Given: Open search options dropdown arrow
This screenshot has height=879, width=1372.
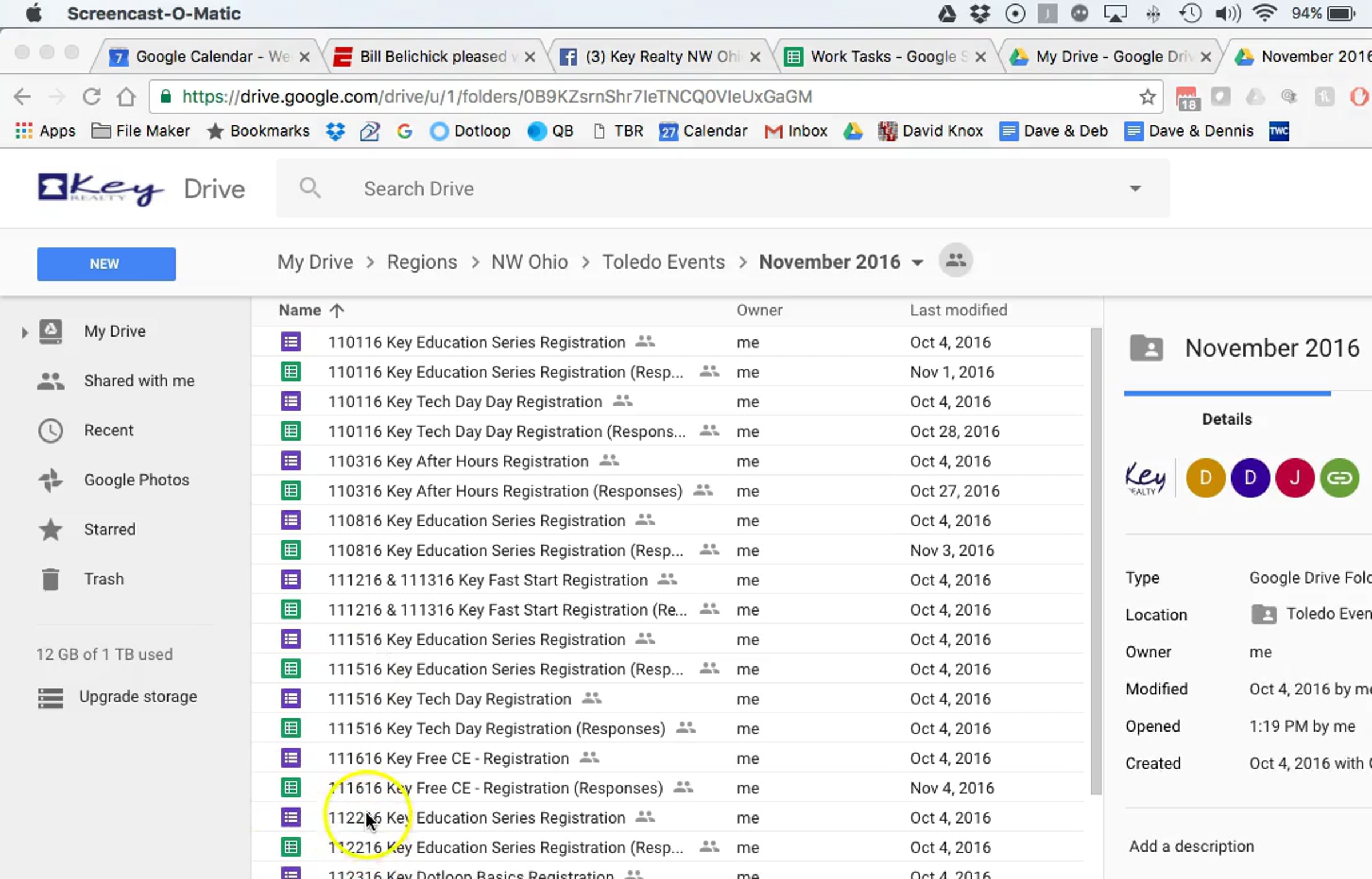Looking at the screenshot, I should [x=1135, y=188].
